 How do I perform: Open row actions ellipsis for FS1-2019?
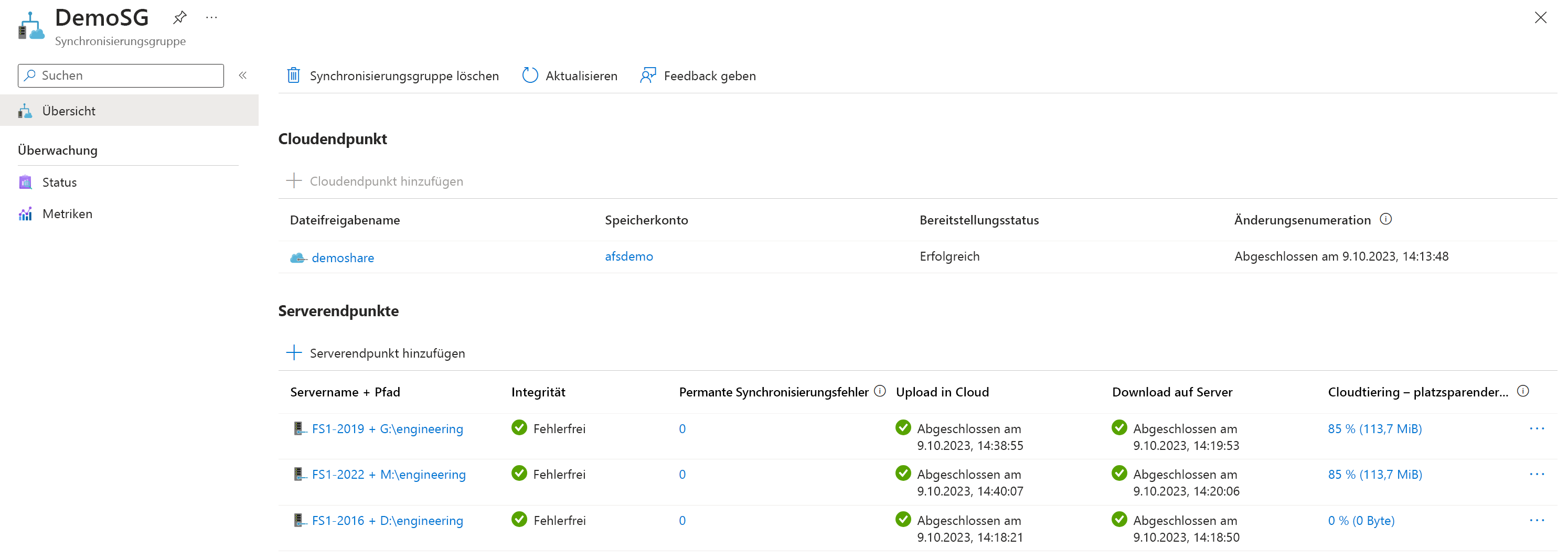coord(1537,429)
